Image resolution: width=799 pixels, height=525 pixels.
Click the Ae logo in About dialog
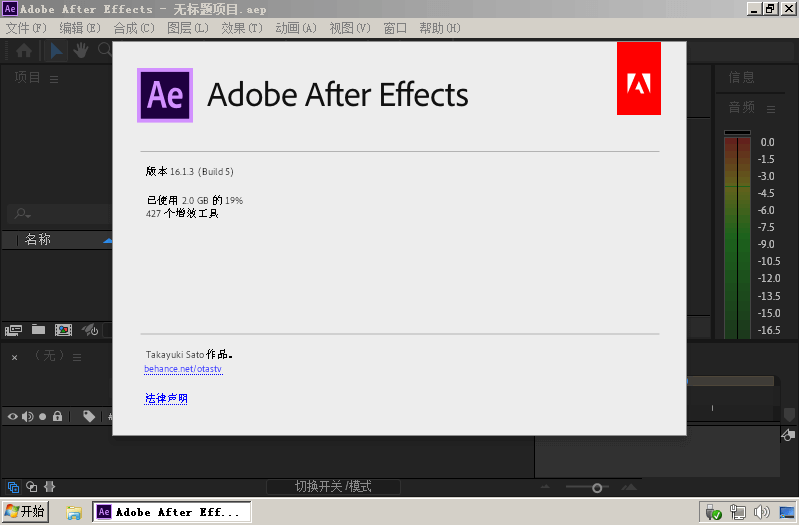(165, 95)
